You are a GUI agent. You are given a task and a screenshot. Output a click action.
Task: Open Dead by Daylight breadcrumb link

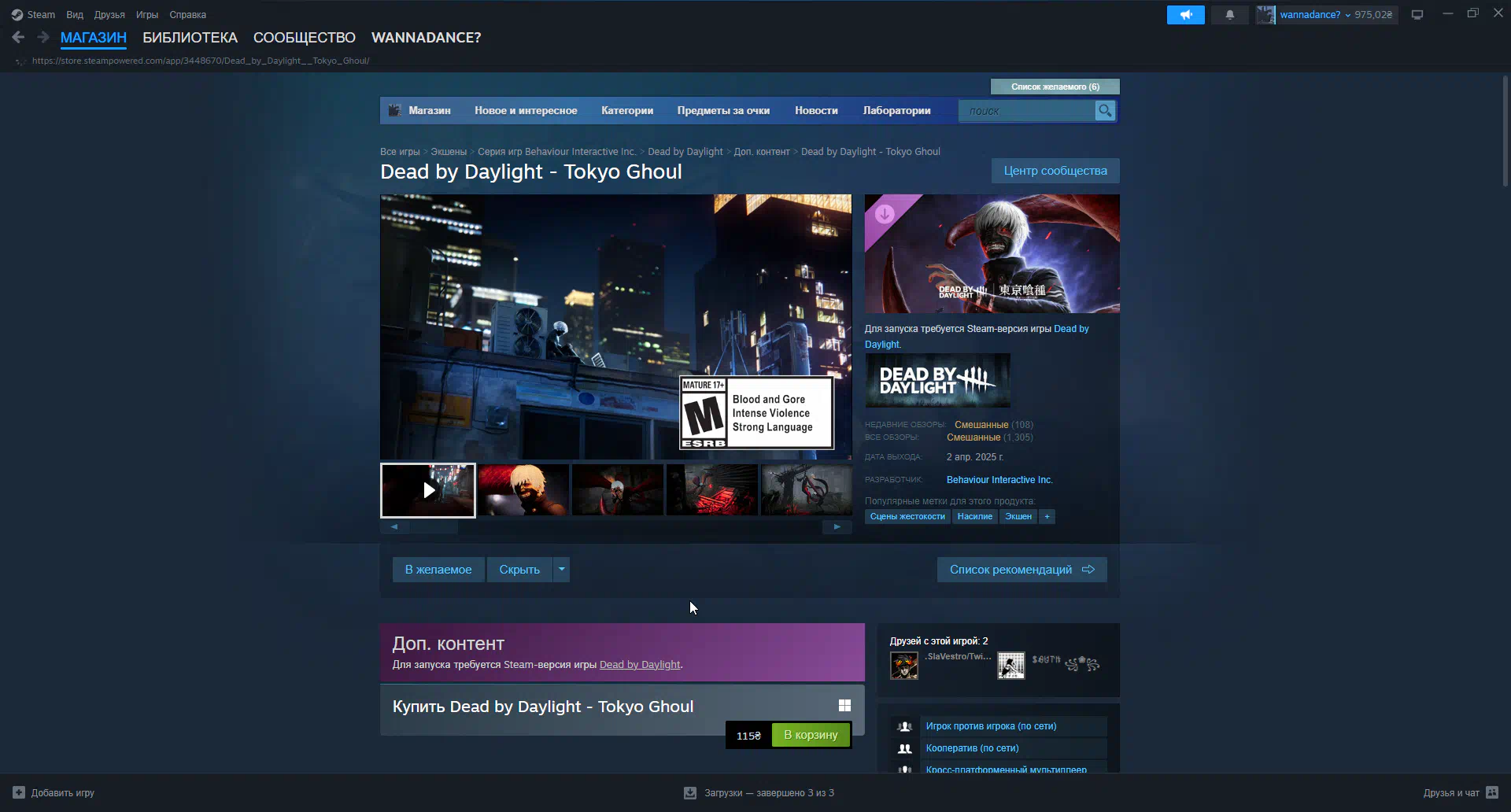(x=685, y=152)
